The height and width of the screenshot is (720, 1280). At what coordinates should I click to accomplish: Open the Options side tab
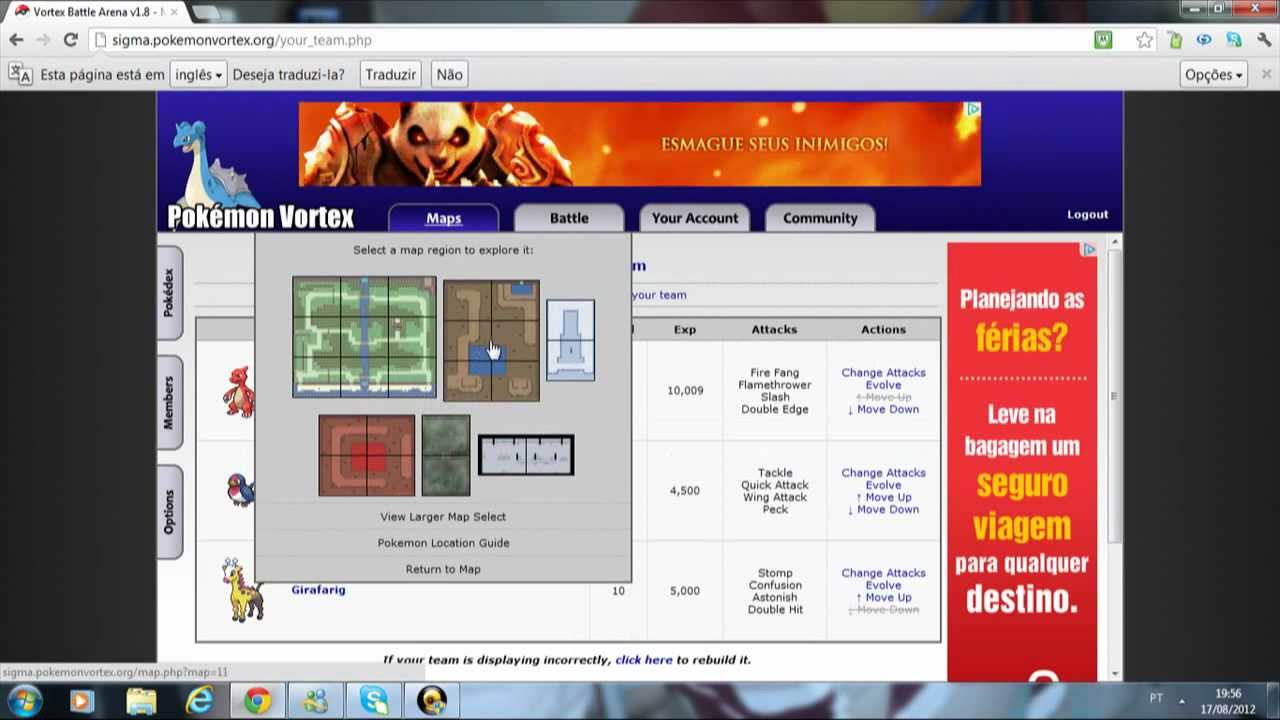click(x=169, y=511)
